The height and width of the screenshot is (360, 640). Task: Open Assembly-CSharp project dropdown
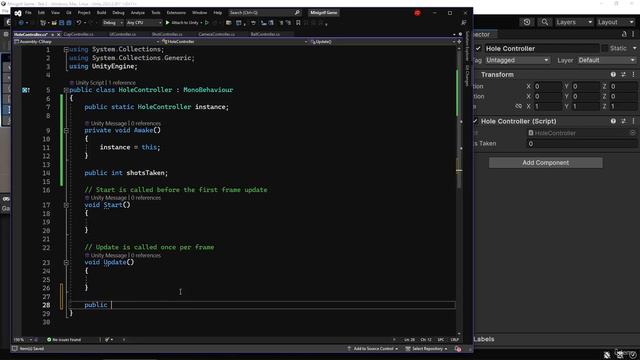[87, 42]
